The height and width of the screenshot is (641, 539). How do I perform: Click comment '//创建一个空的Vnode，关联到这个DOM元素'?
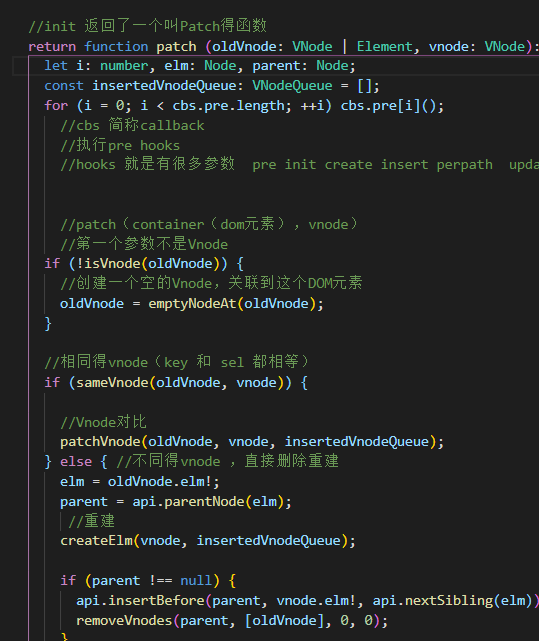point(211,283)
